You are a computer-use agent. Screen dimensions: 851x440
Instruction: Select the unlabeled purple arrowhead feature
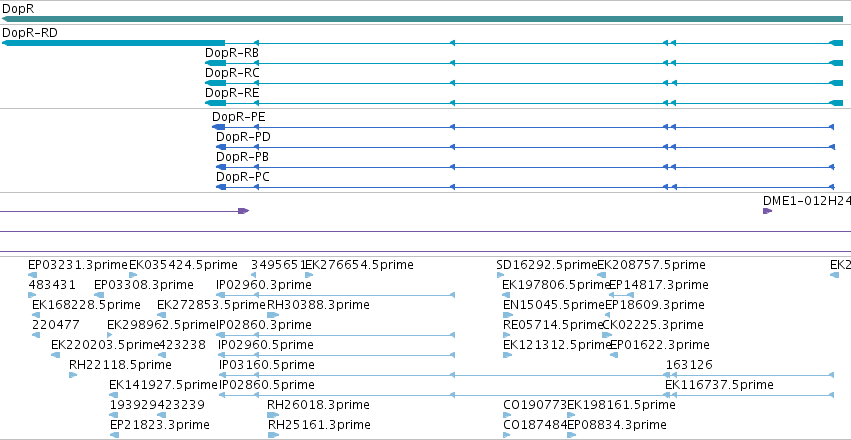tap(243, 211)
